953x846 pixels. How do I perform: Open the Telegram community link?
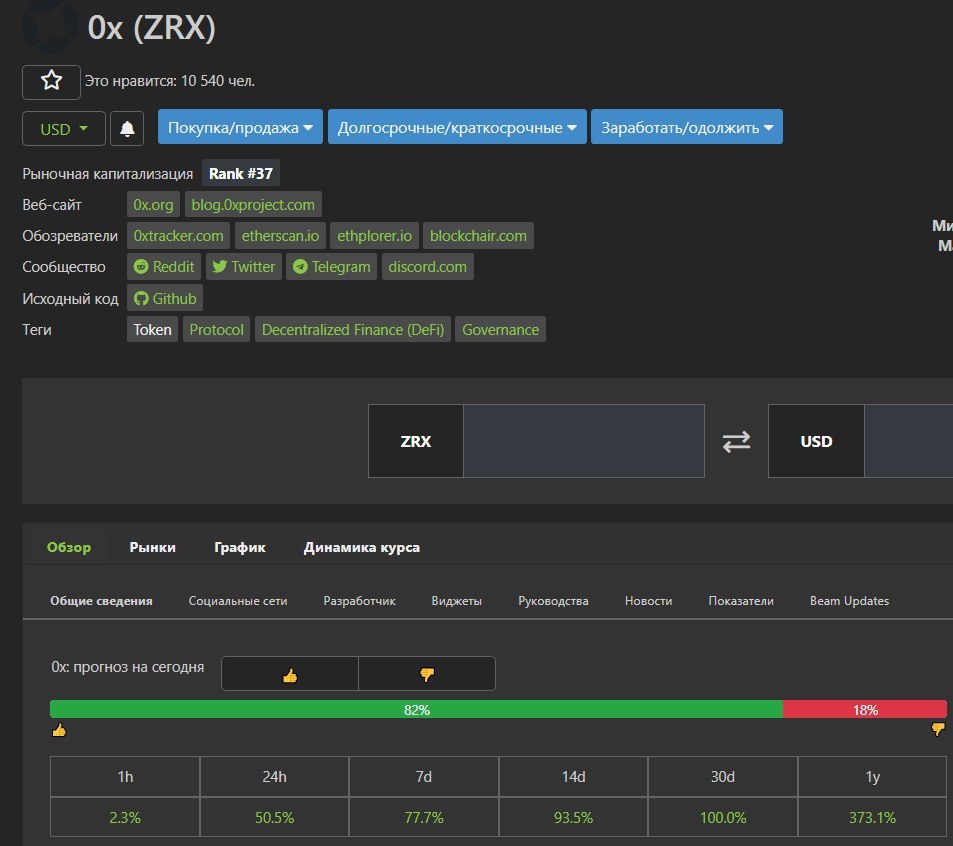pyautogui.click(x=332, y=267)
